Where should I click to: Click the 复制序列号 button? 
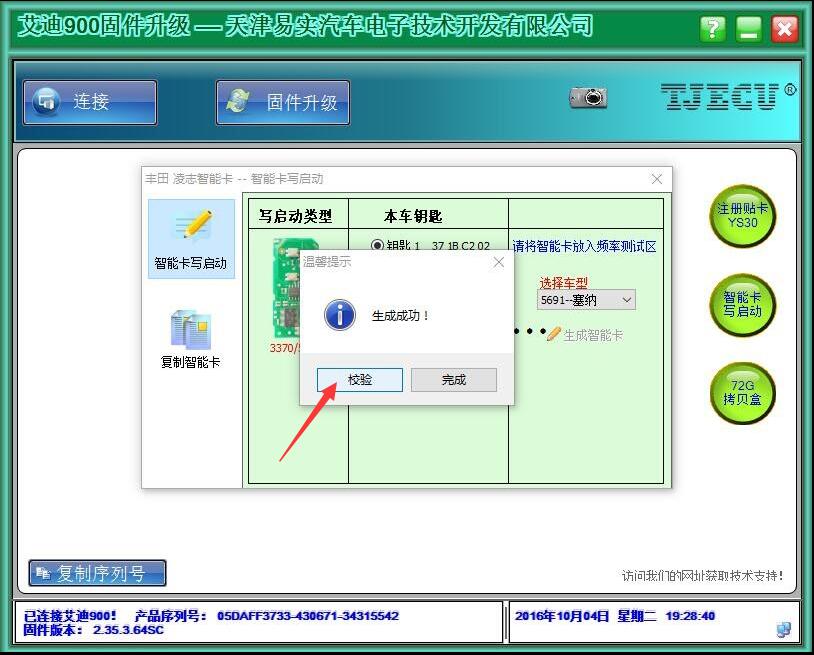pyautogui.click(x=98, y=573)
